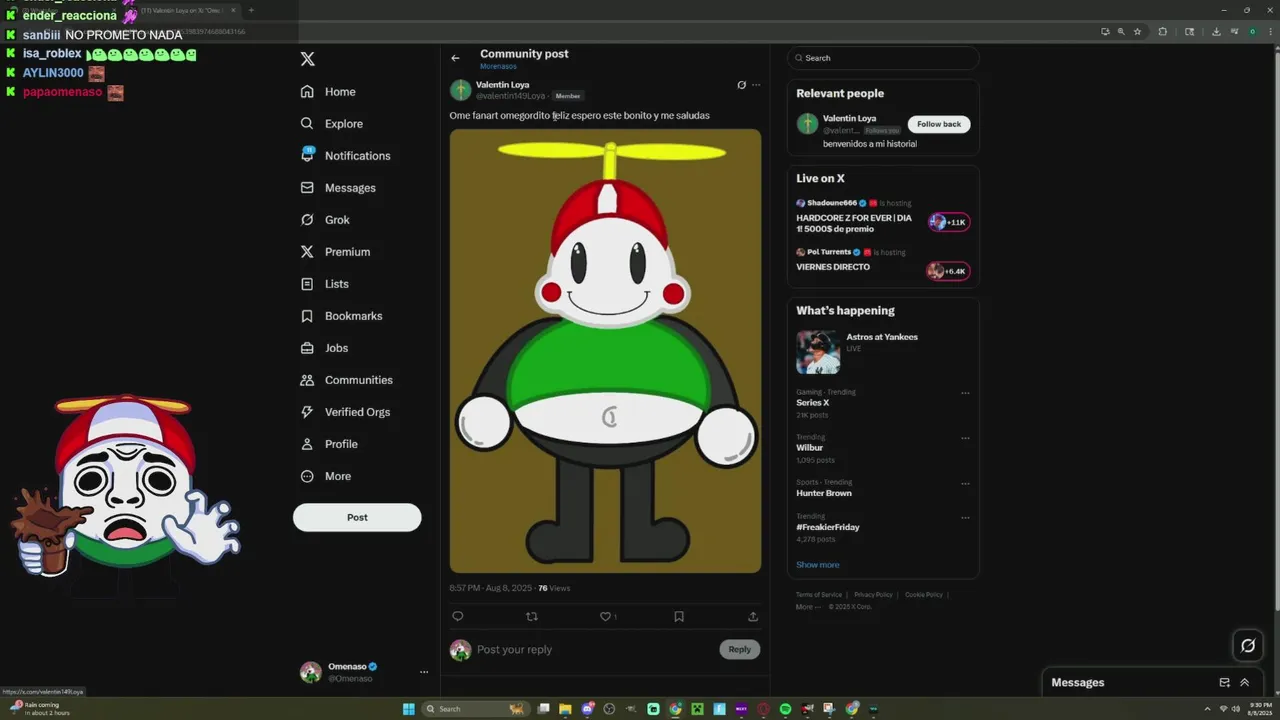
Task: Open a new browser tab with the plus button
Action: (251, 10)
